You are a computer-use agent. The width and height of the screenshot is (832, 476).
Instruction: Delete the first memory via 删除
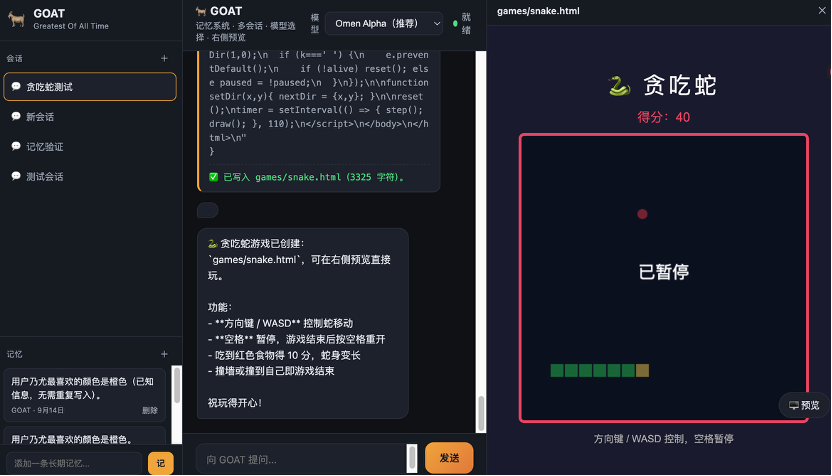pyautogui.click(x=150, y=410)
